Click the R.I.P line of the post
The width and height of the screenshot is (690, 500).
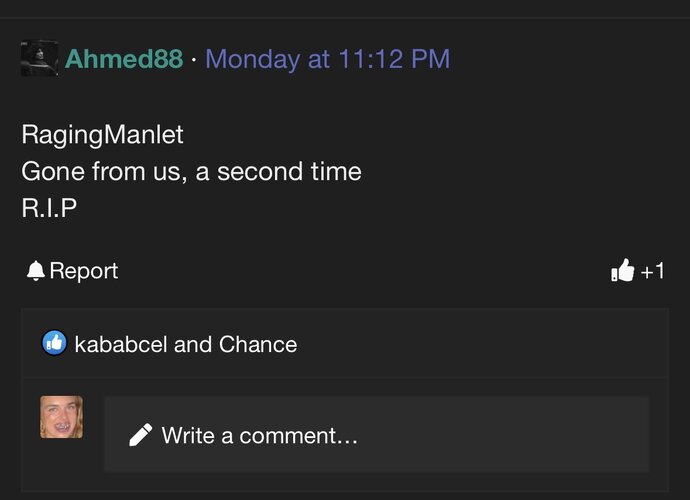coord(49,208)
